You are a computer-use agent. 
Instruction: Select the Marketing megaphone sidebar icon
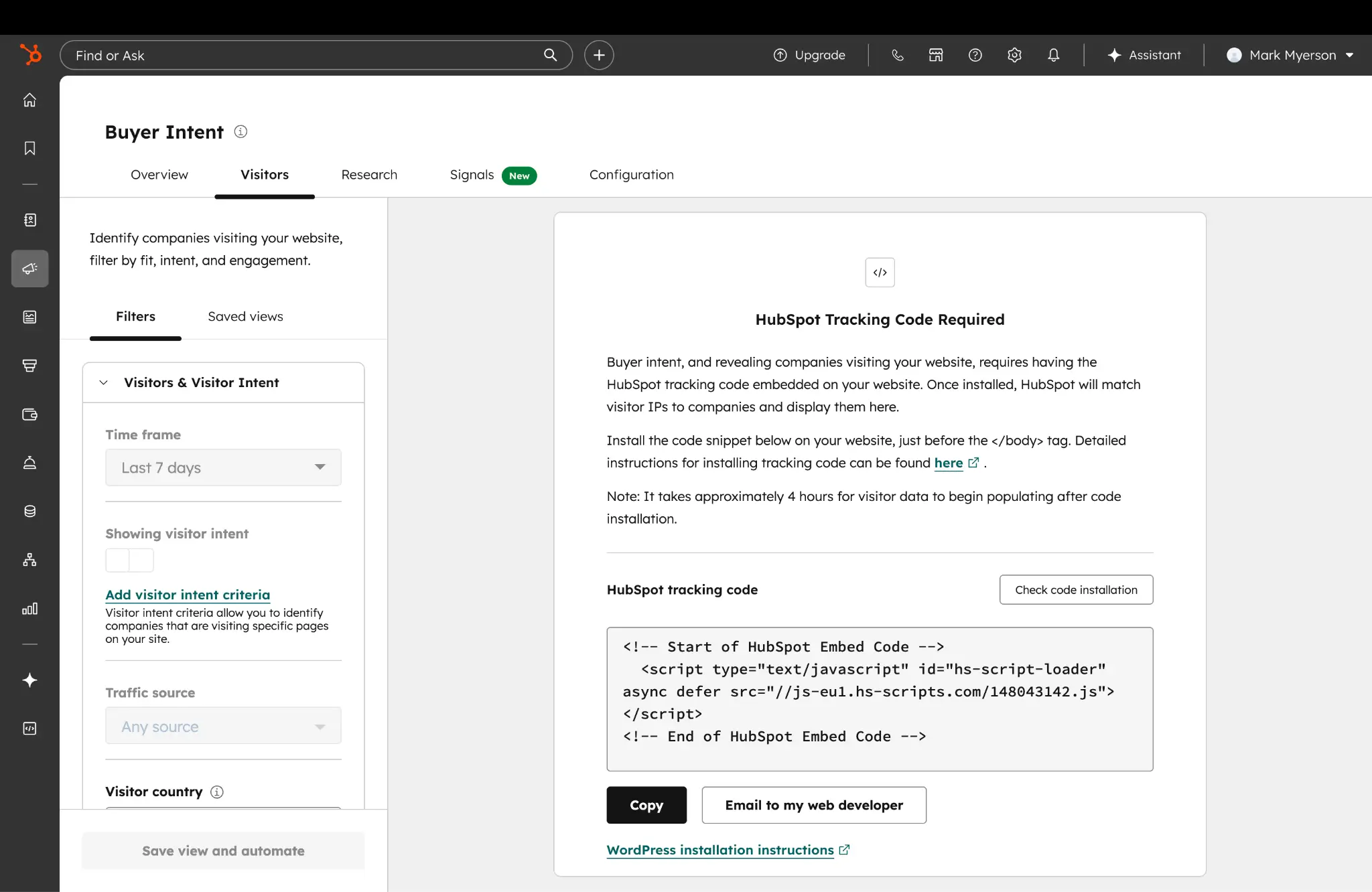pos(29,269)
